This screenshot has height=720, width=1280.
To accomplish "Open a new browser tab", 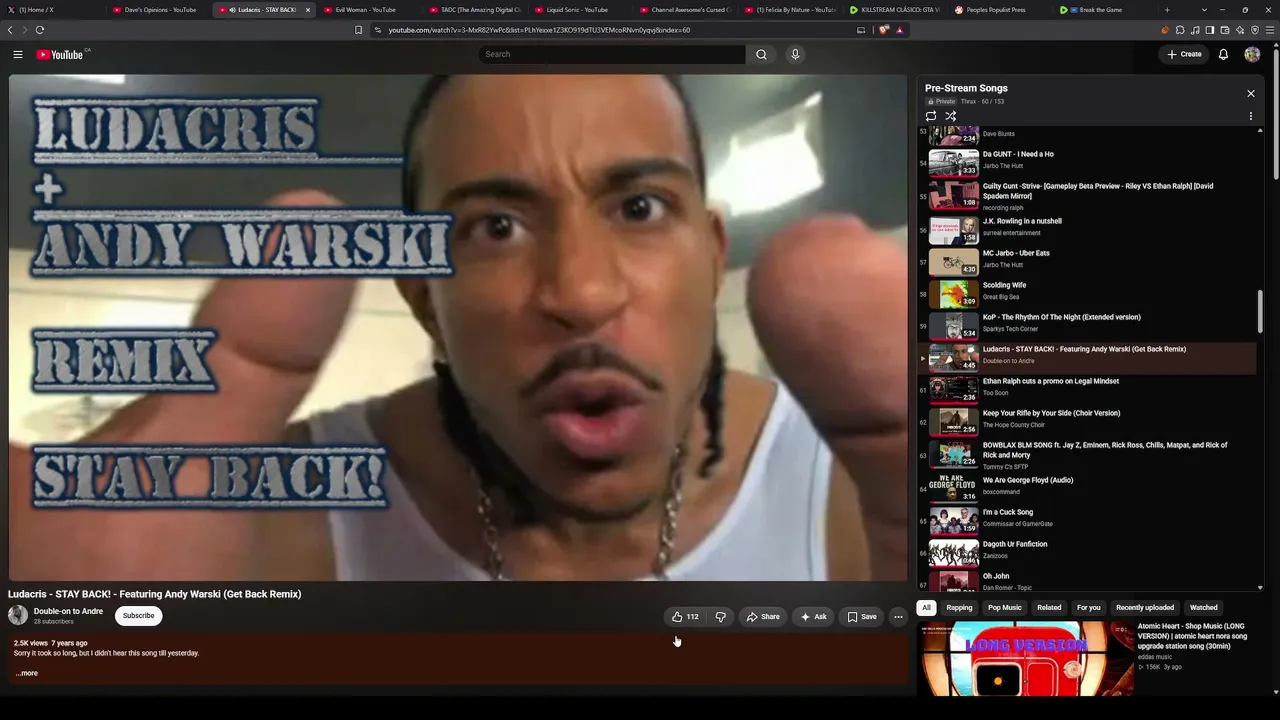I will tap(1167, 10).
